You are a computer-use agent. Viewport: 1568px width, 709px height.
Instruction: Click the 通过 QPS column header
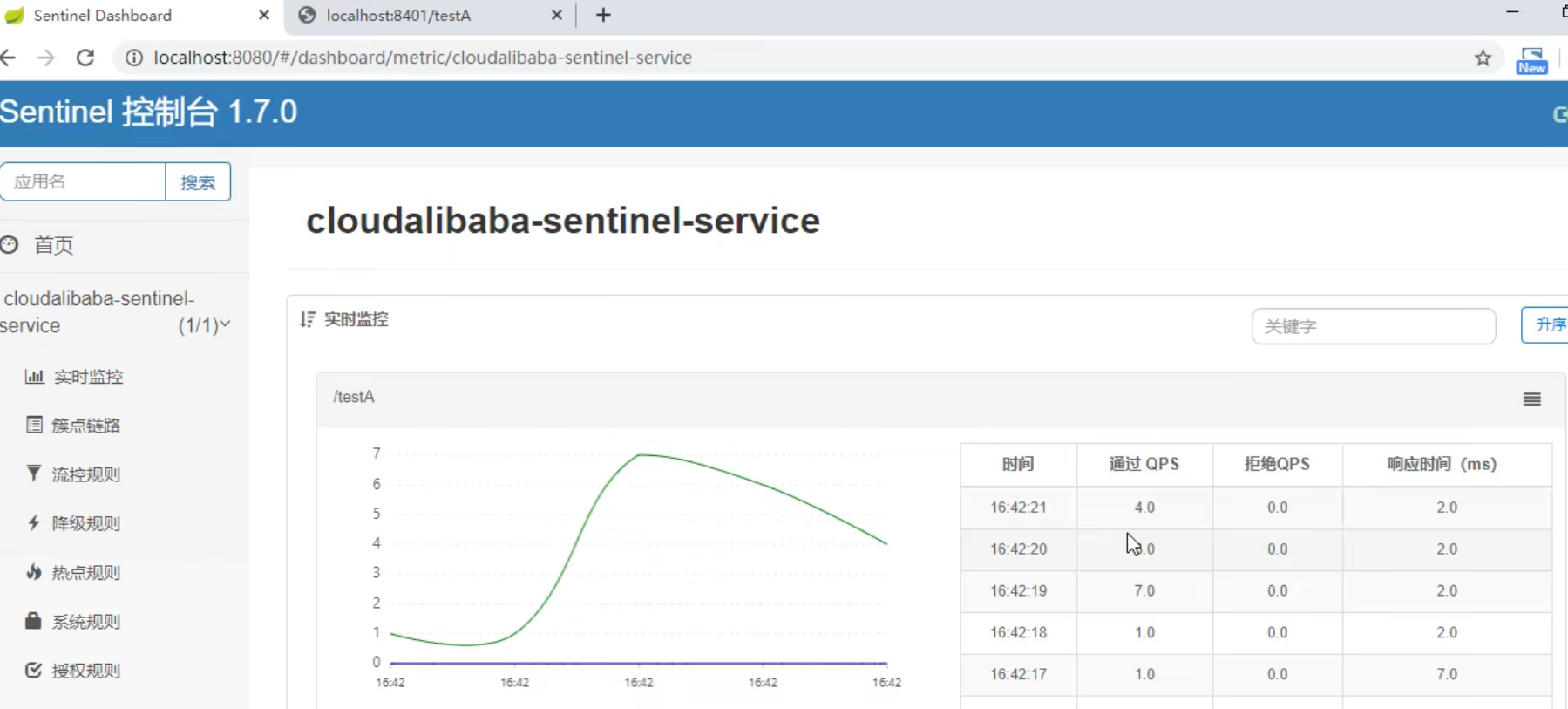(1144, 464)
